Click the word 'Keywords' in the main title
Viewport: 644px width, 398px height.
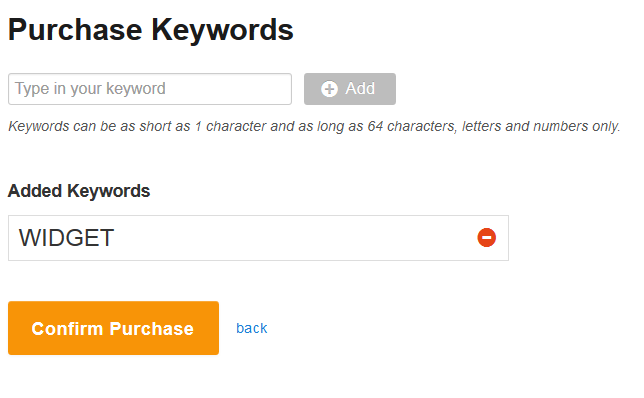coord(222,30)
